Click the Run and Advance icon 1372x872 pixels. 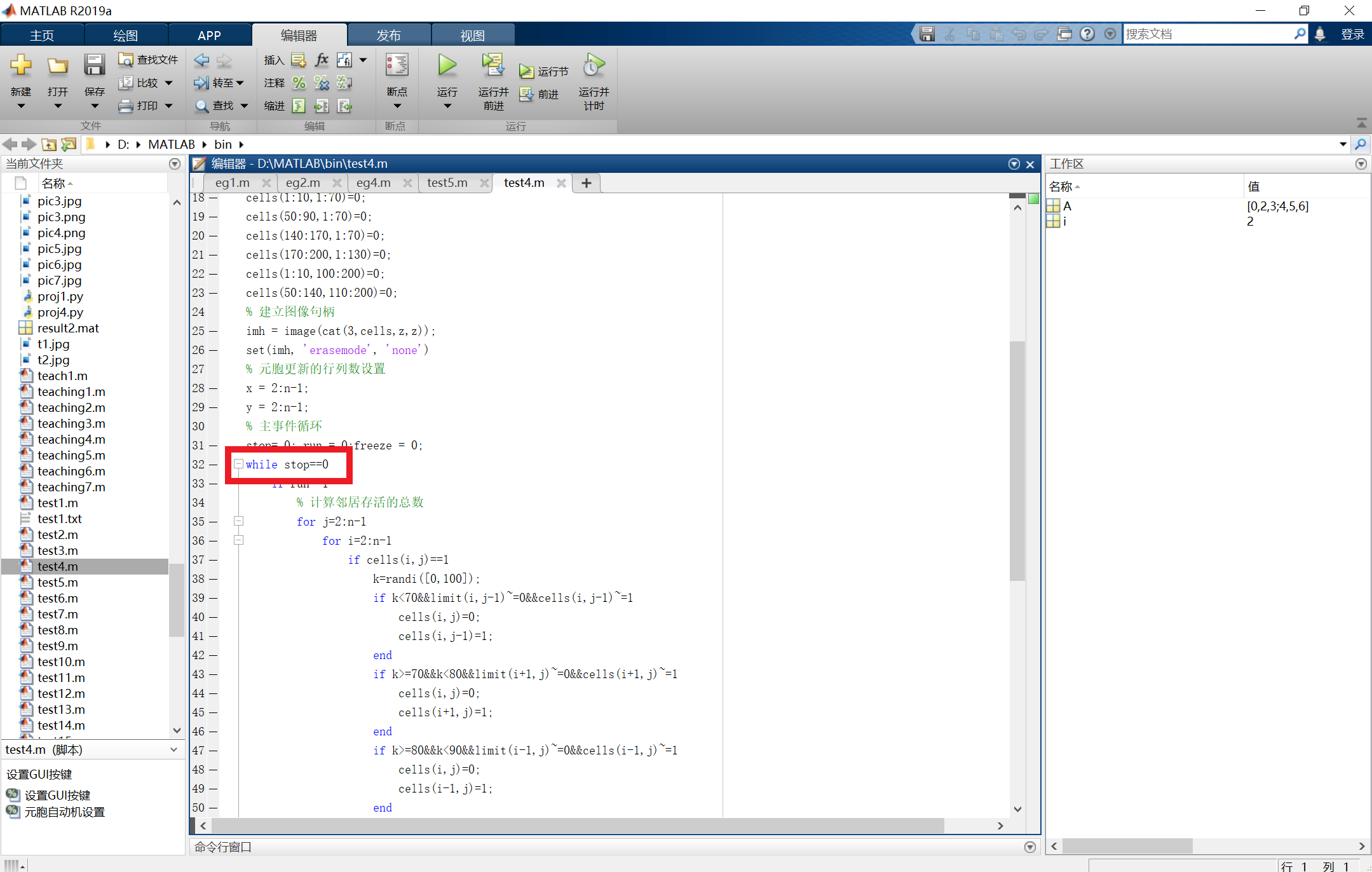[x=493, y=65]
